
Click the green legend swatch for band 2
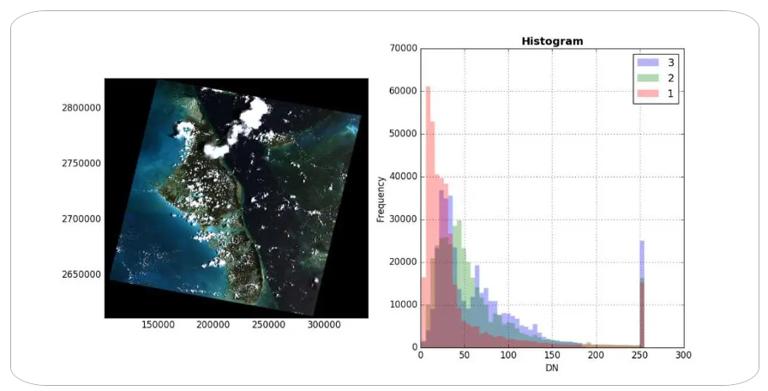coord(647,78)
